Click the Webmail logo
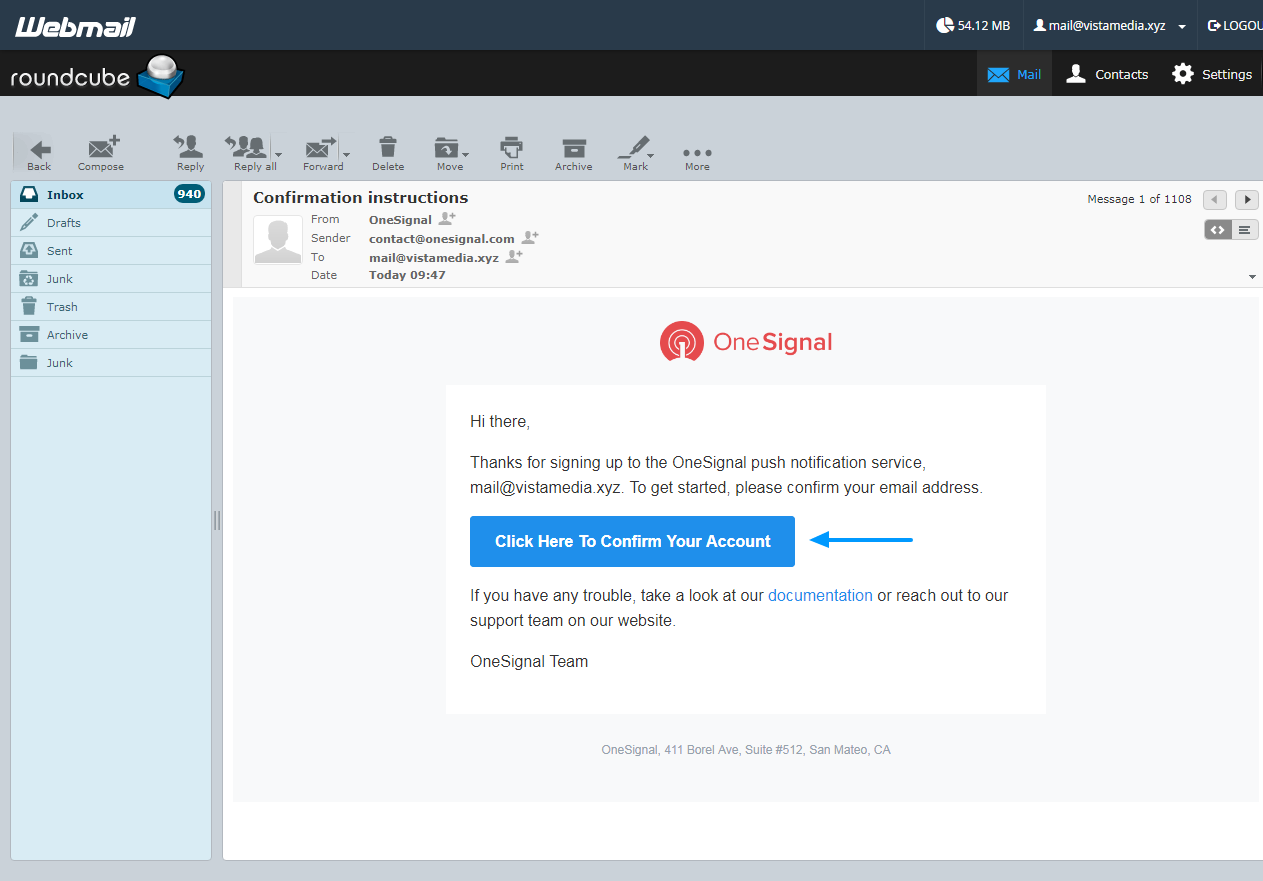 click(x=75, y=26)
